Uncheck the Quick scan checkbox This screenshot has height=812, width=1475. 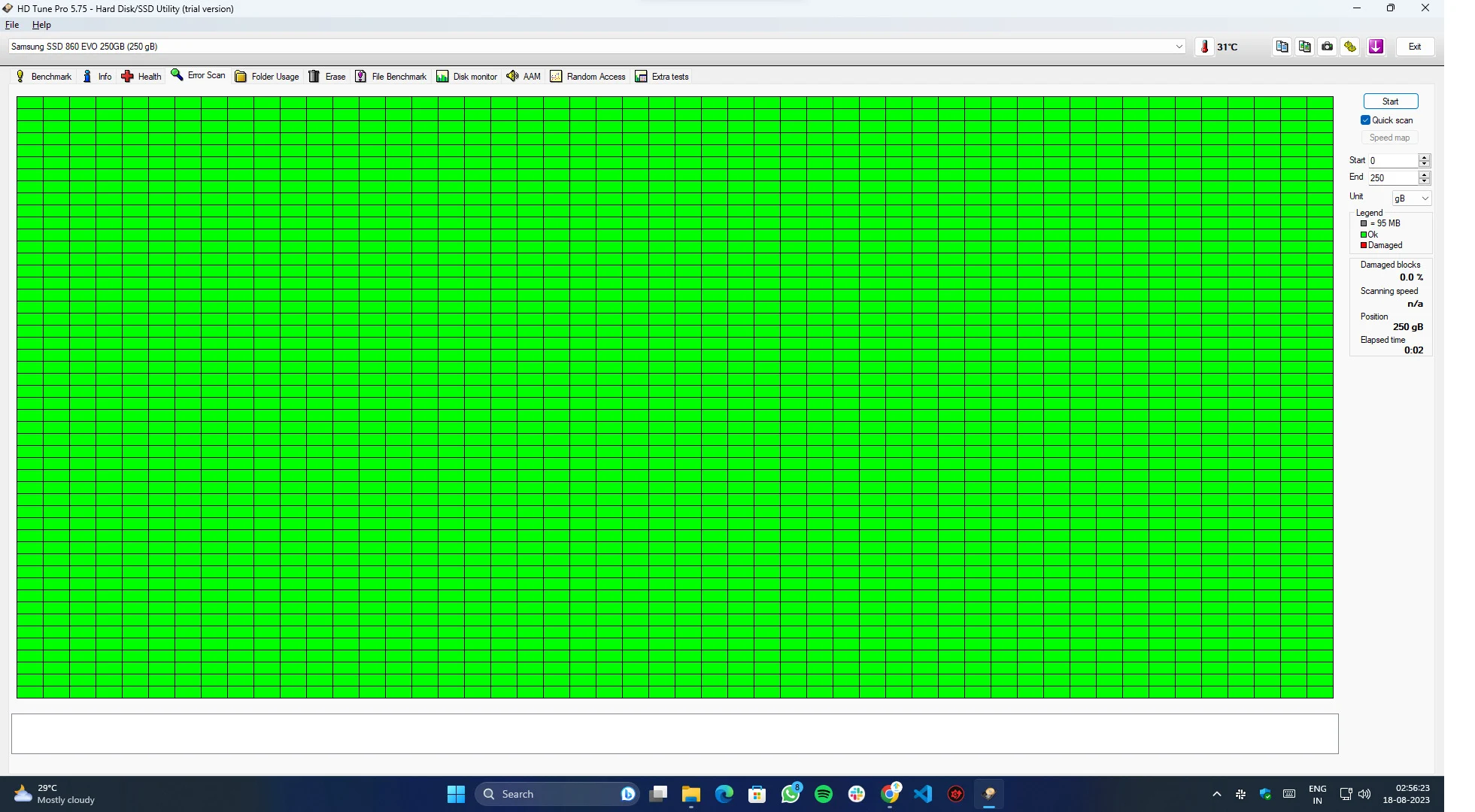(1365, 120)
